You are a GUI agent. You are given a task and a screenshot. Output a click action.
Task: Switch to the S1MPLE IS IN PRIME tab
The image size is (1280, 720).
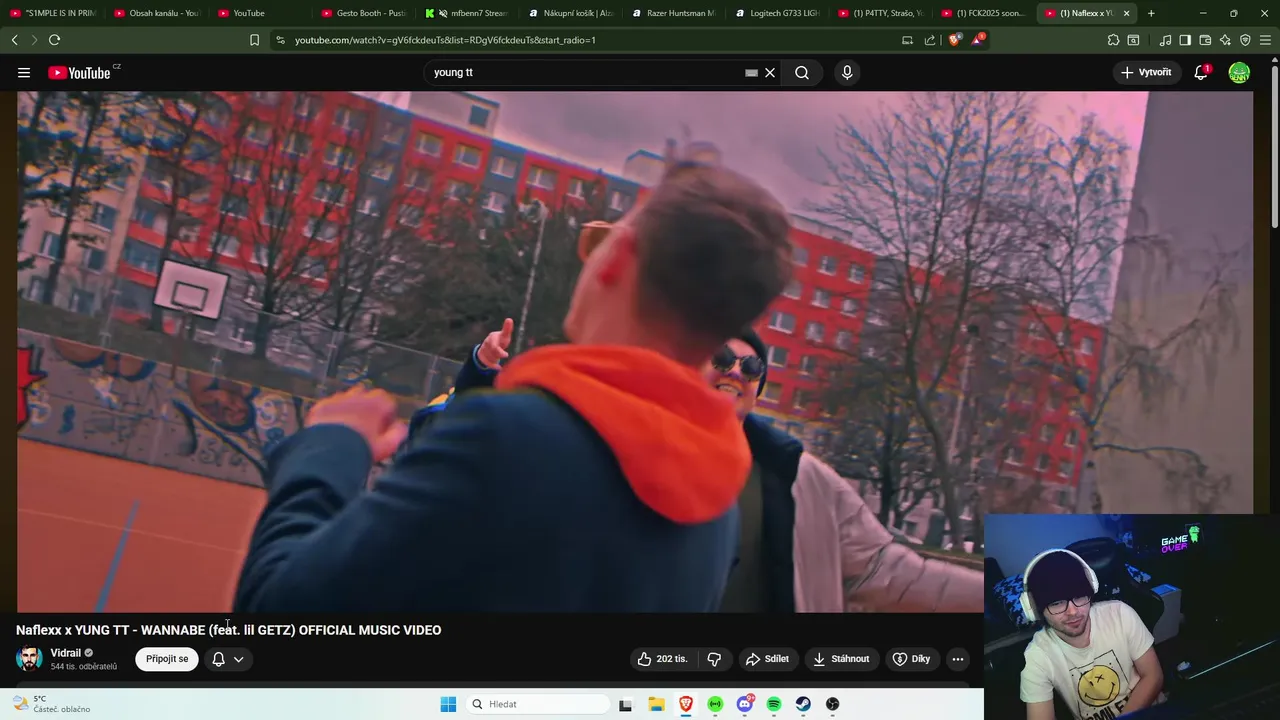tap(53, 13)
